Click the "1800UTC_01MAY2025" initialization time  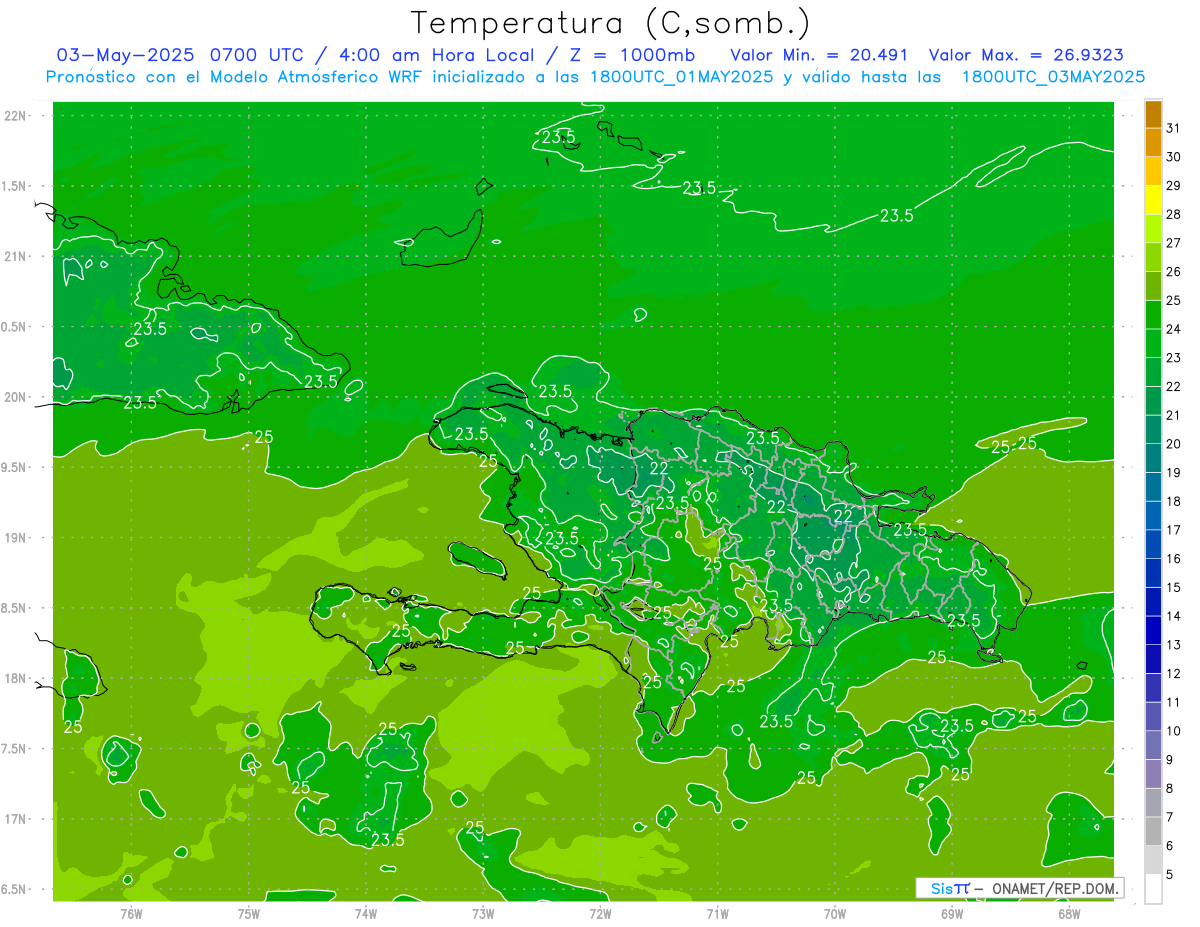[x=681, y=77]
